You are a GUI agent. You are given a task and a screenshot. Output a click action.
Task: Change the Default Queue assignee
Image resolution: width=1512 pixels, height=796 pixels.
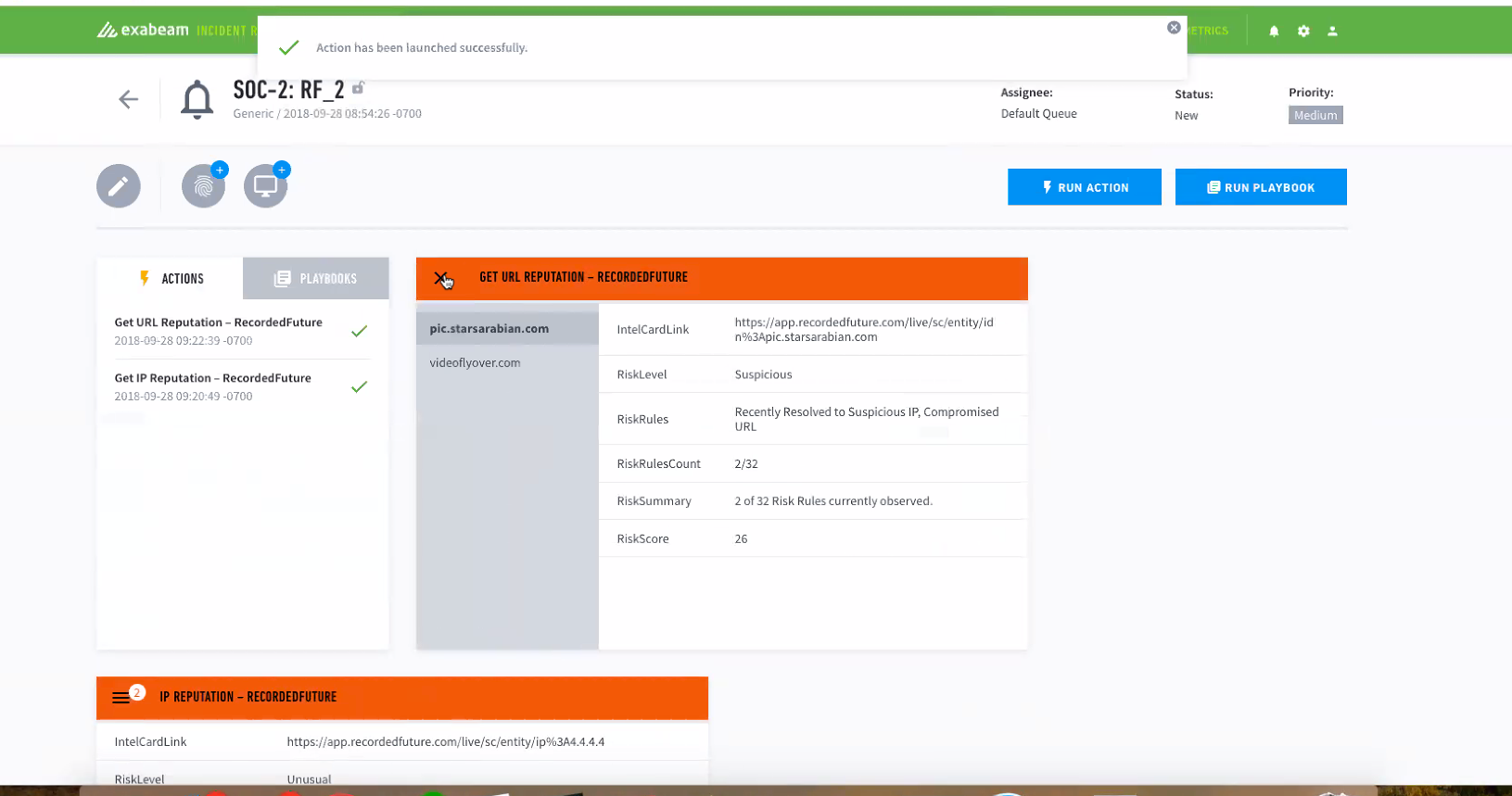click(x=1038, y=114)
